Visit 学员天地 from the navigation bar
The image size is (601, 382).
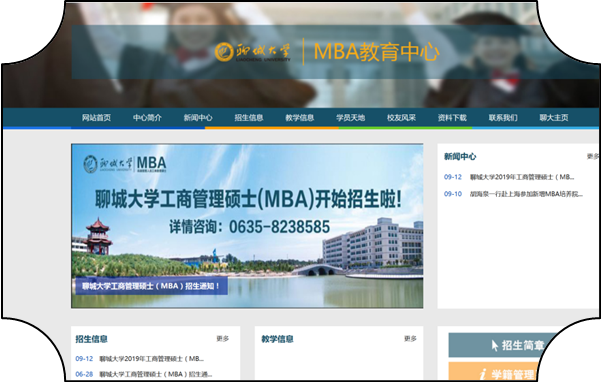(350, 118)
